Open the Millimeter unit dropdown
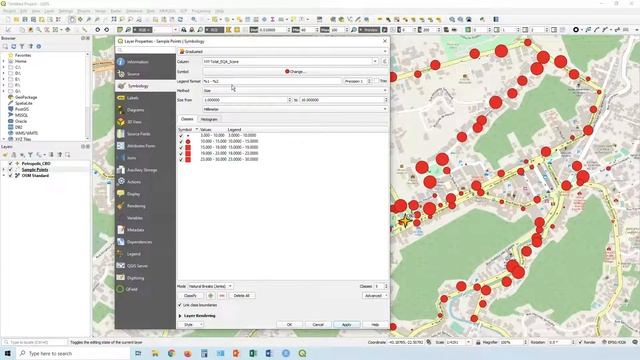Image resolution: width=640 pixels, height=360 pixels. (x=295, y=109)
